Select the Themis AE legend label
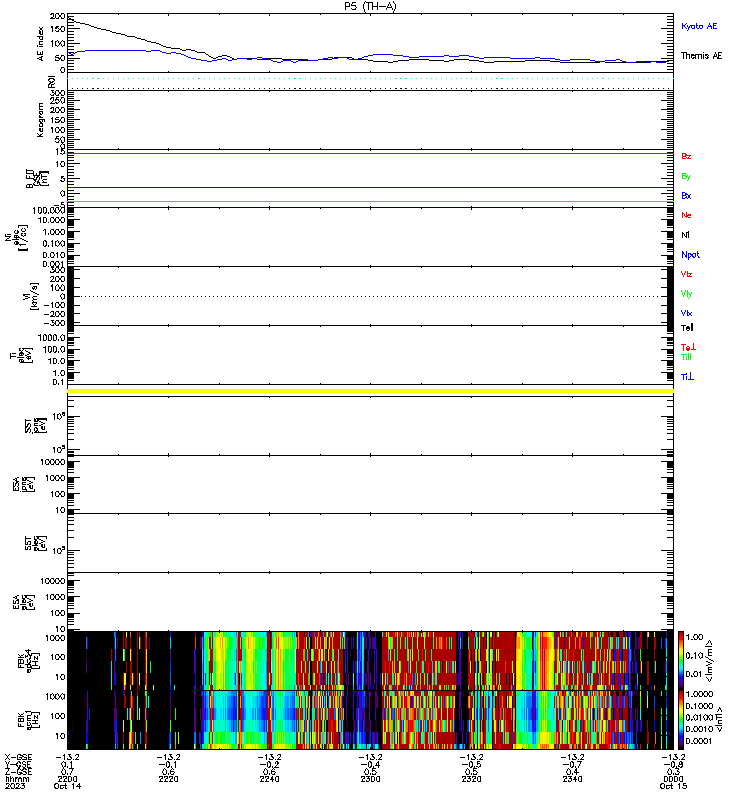The image size is (750, 800). [702, 56]
